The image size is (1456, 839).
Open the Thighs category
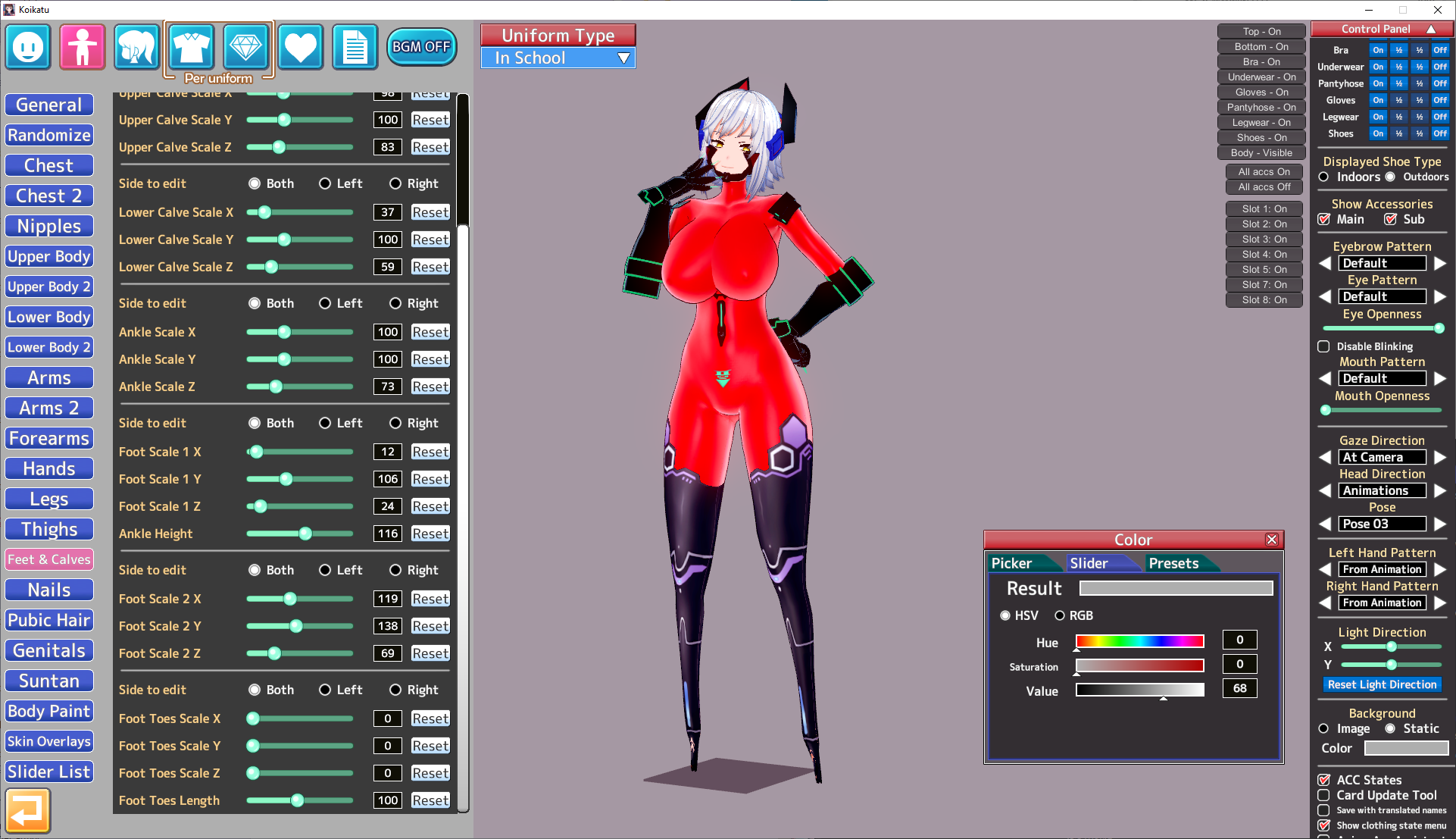pos(49,529)
